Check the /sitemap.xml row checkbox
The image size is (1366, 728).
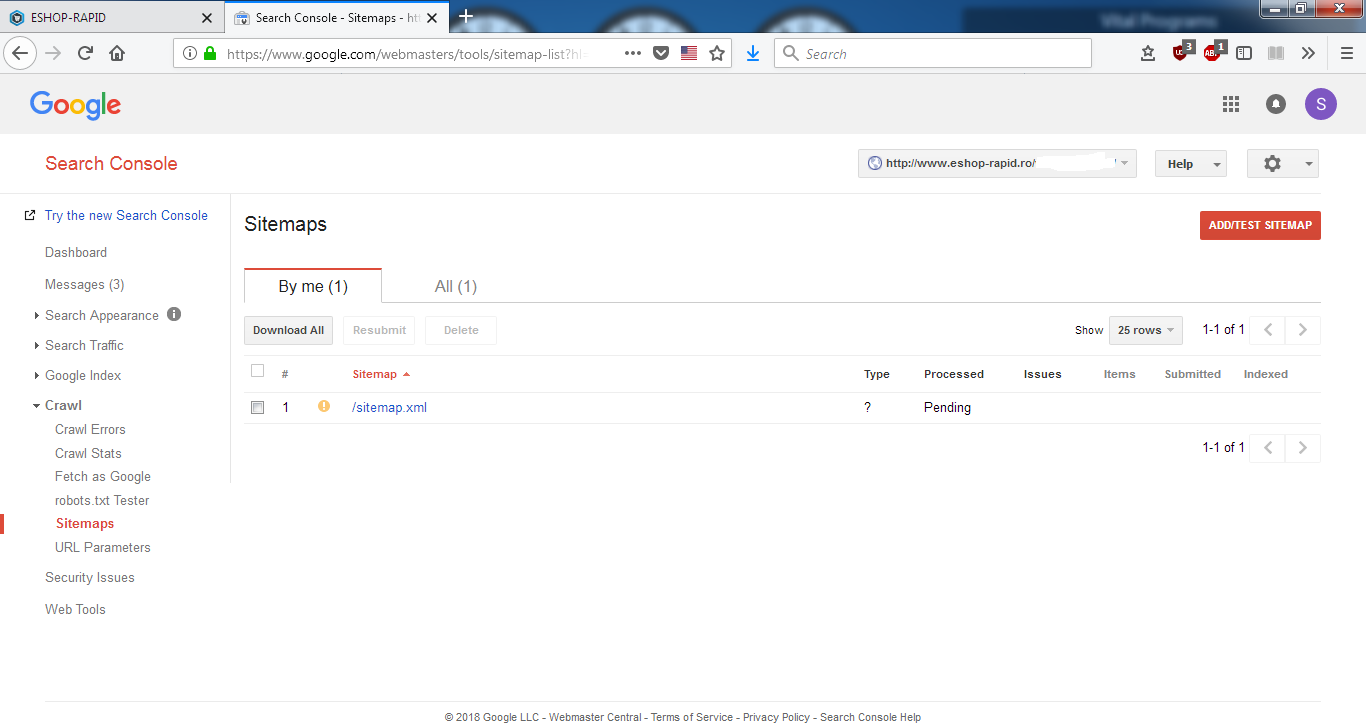click(257, 408)
